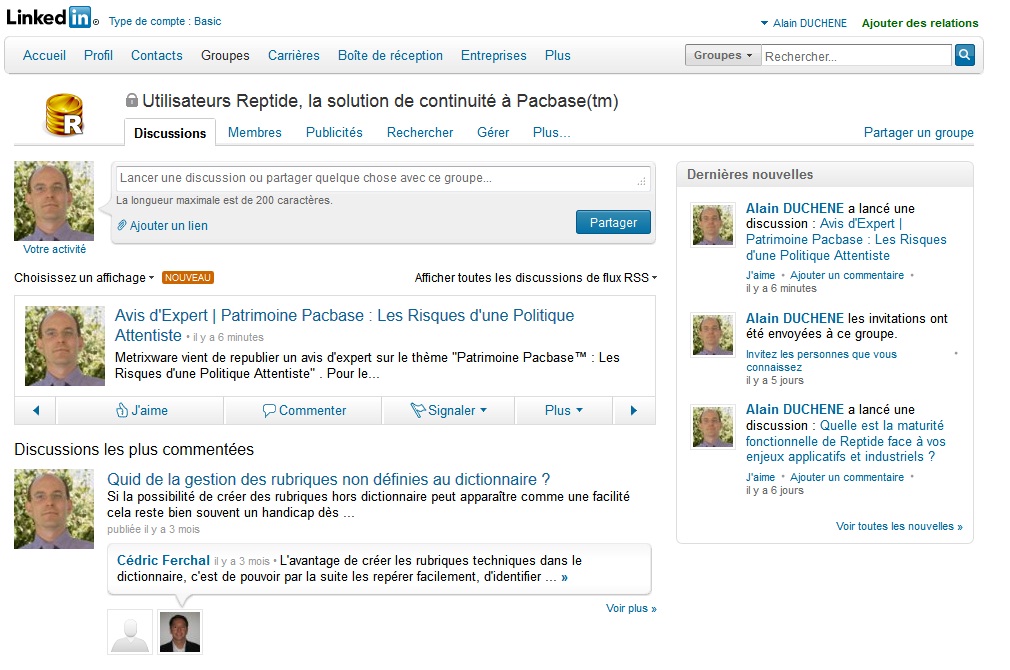This screenshot has height=670, width=1010.
Task: Click the photo beside the Quid de la gestion discussion
Action: click(x=54, y=509)
